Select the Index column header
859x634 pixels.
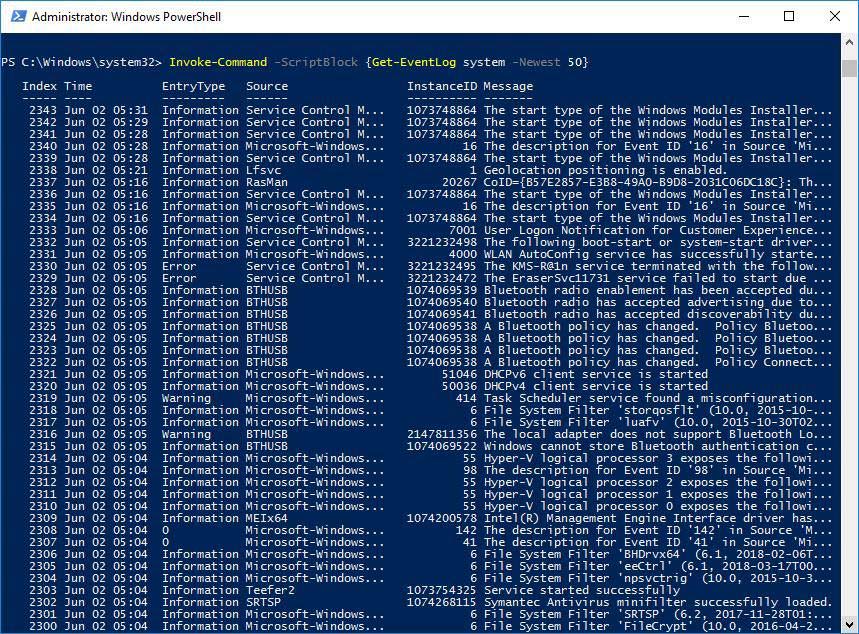[40, 85]
